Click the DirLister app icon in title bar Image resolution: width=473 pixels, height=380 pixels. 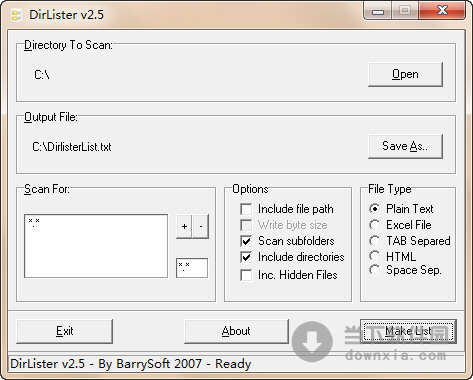point(16,15)
